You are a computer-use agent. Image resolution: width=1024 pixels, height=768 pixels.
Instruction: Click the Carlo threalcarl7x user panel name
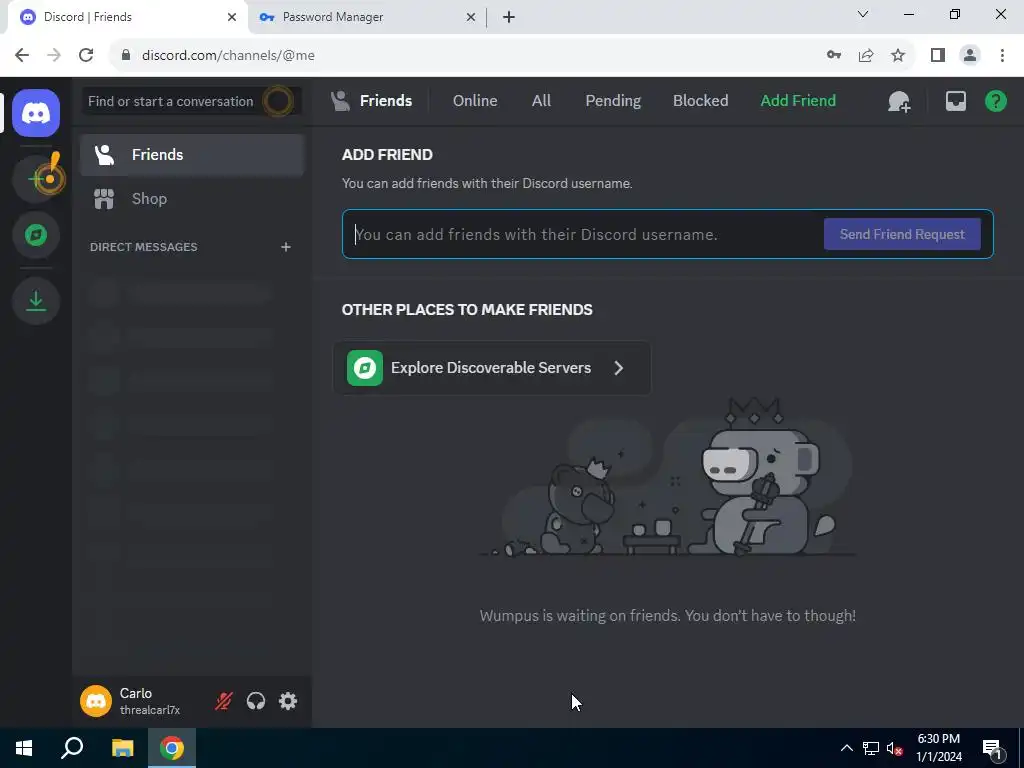click(150, 701)
